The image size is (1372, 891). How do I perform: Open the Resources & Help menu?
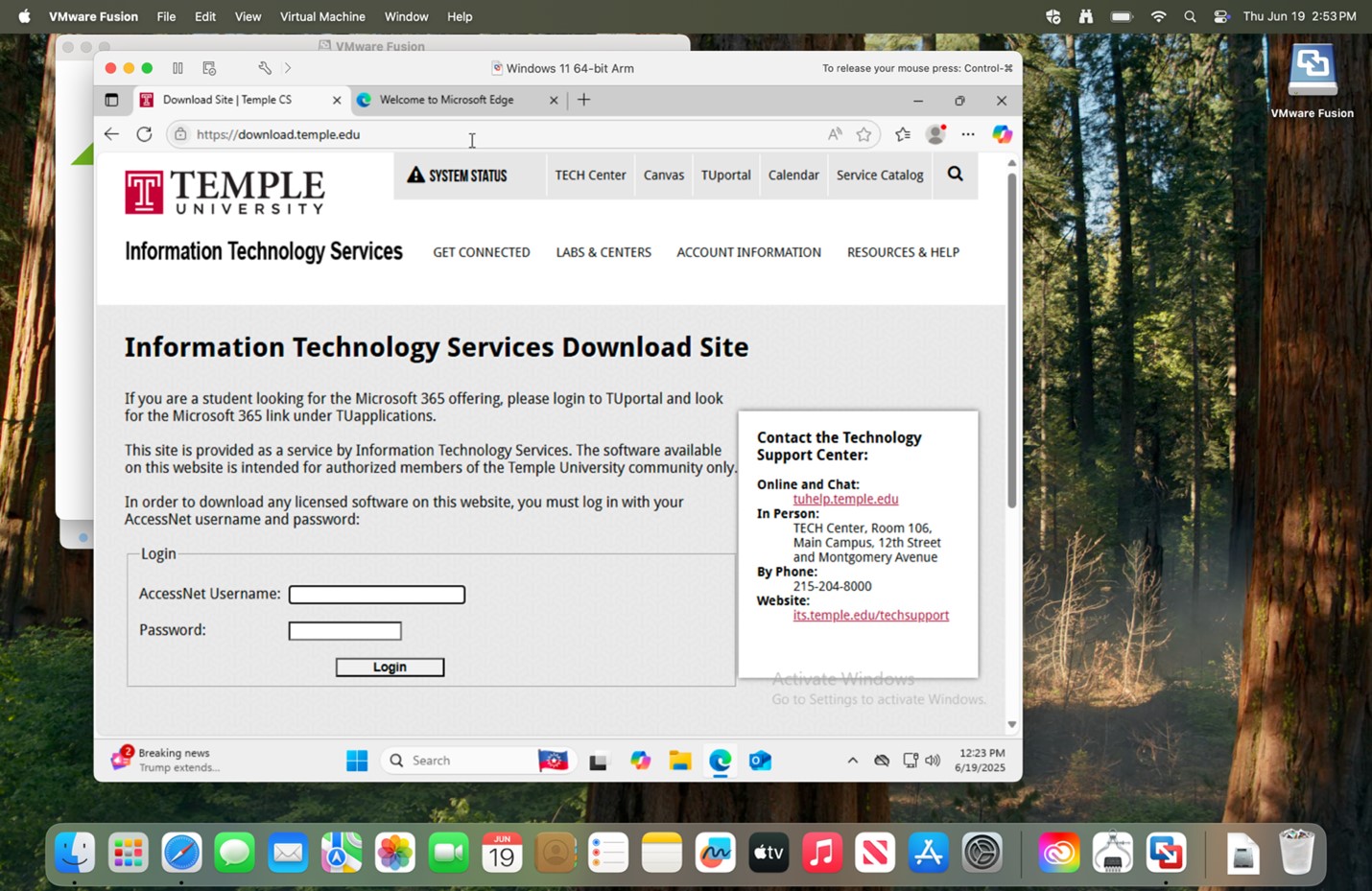point(903,252)
